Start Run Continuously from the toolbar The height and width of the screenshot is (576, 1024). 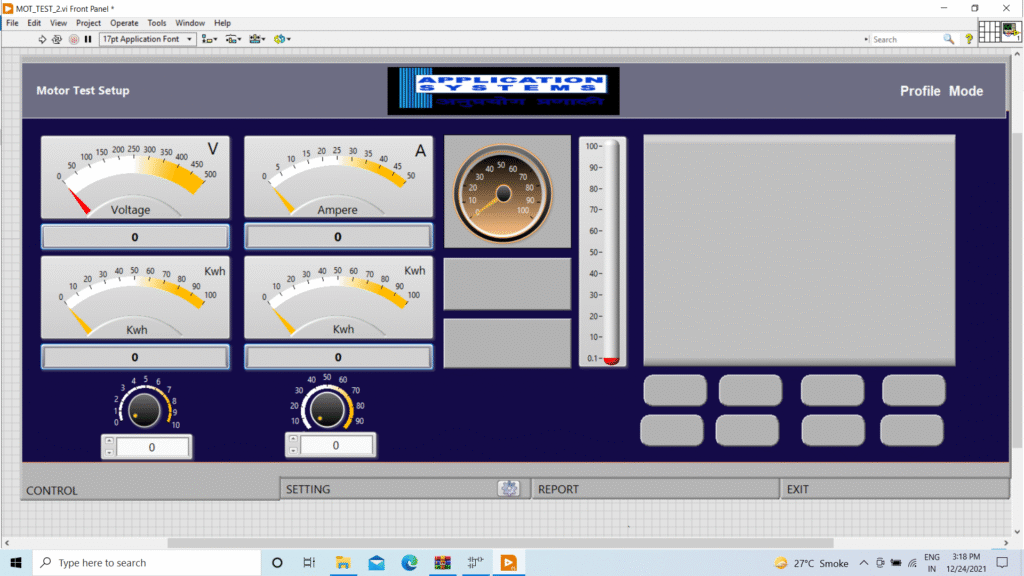[x=57, y=39]
